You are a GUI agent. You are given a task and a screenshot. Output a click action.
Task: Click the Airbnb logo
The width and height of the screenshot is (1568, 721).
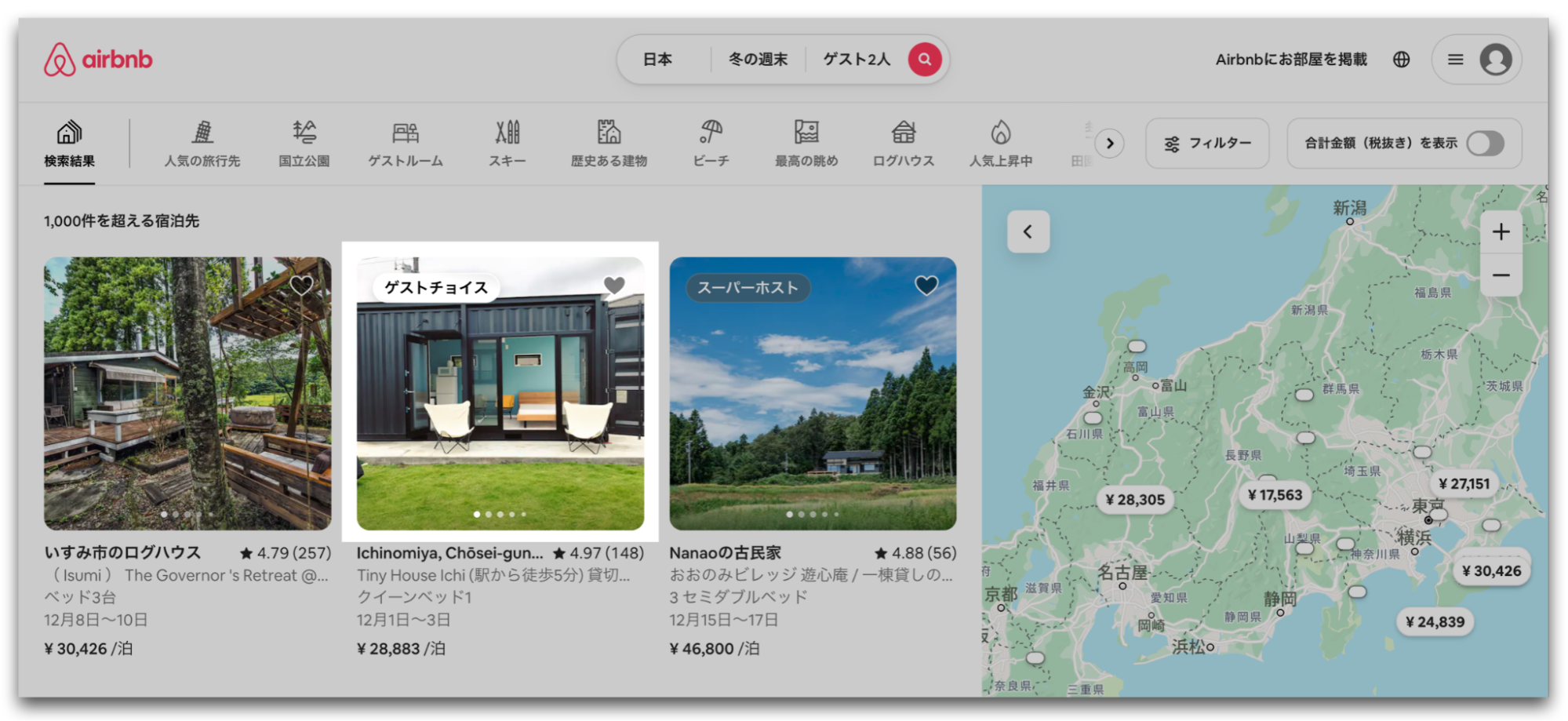click(x=98, y=60)
